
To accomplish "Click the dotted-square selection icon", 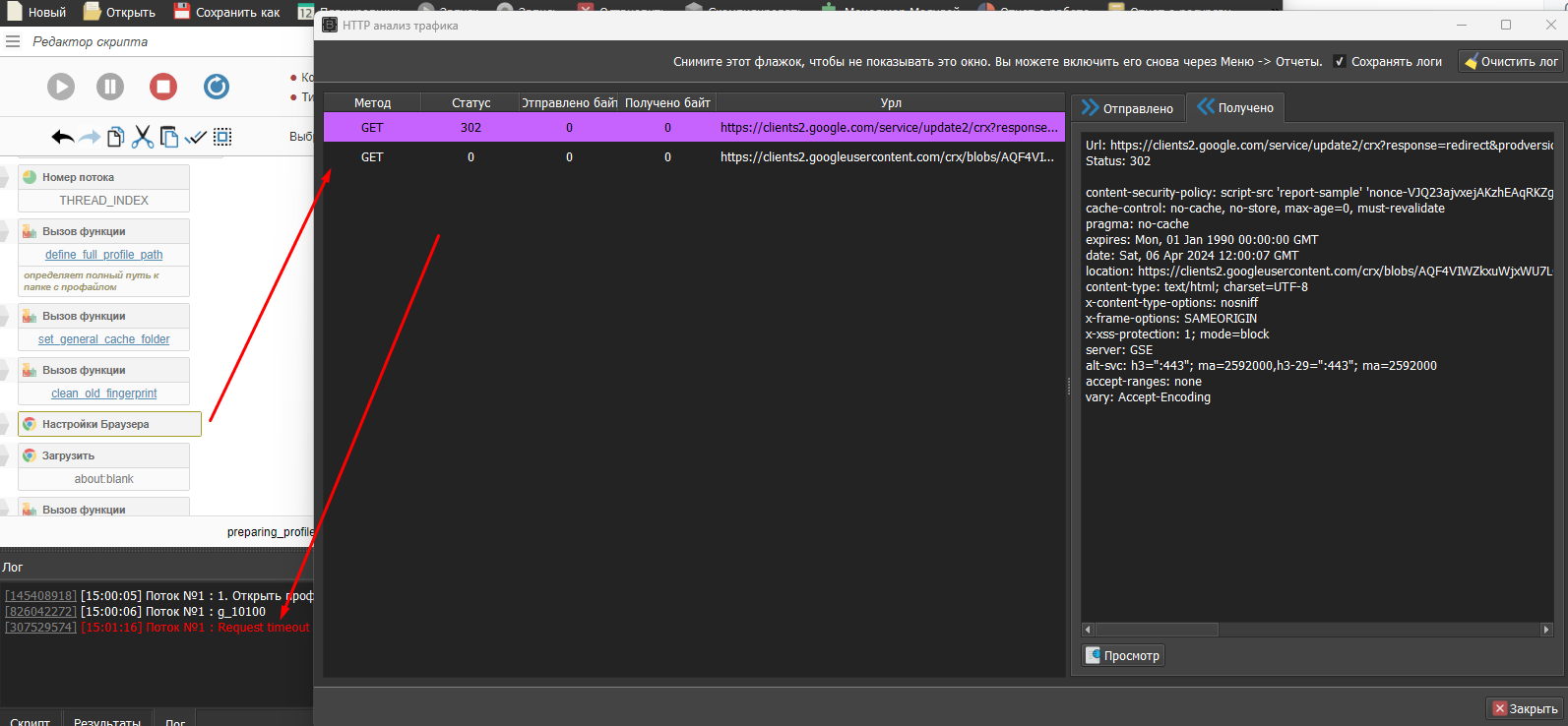I will coord(223,137).
